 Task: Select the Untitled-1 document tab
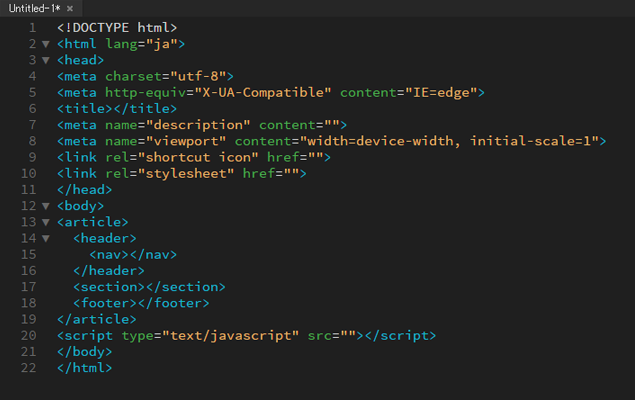click(32, 8)
